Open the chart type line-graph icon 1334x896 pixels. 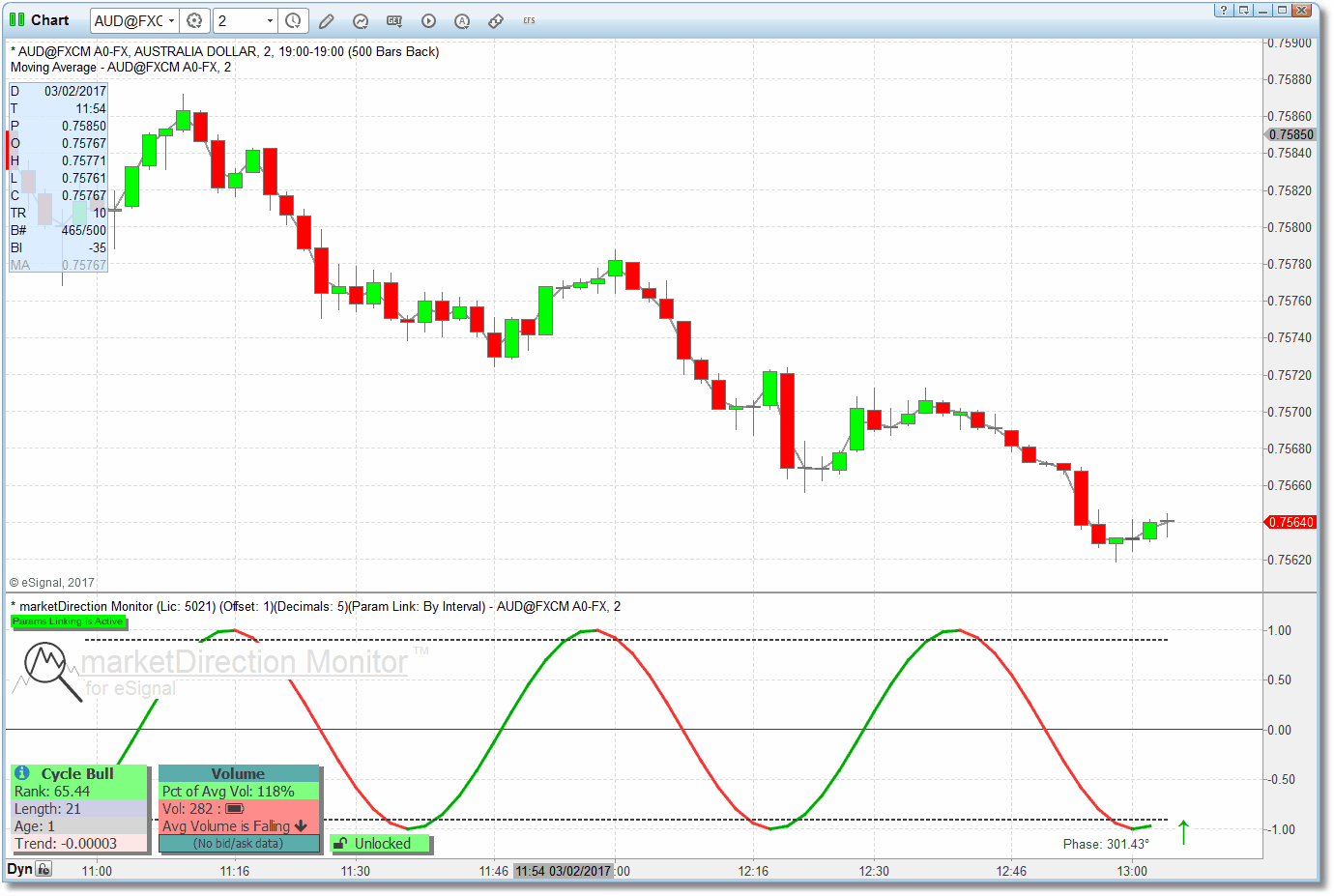361,20
